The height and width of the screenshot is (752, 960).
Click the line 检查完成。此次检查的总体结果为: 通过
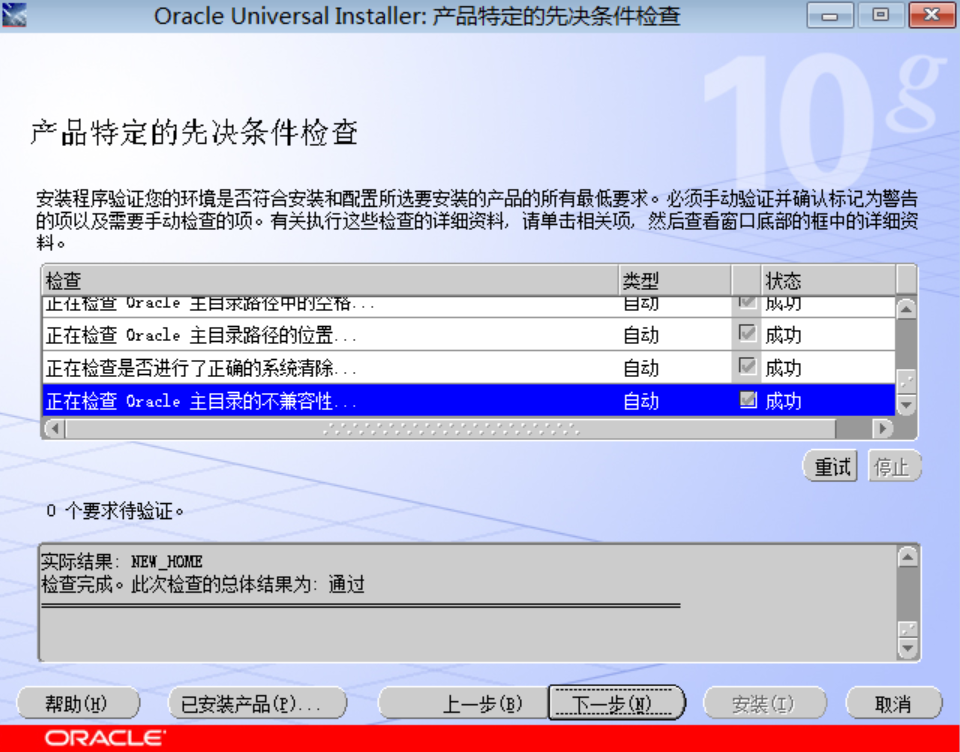tap(203, 584)
